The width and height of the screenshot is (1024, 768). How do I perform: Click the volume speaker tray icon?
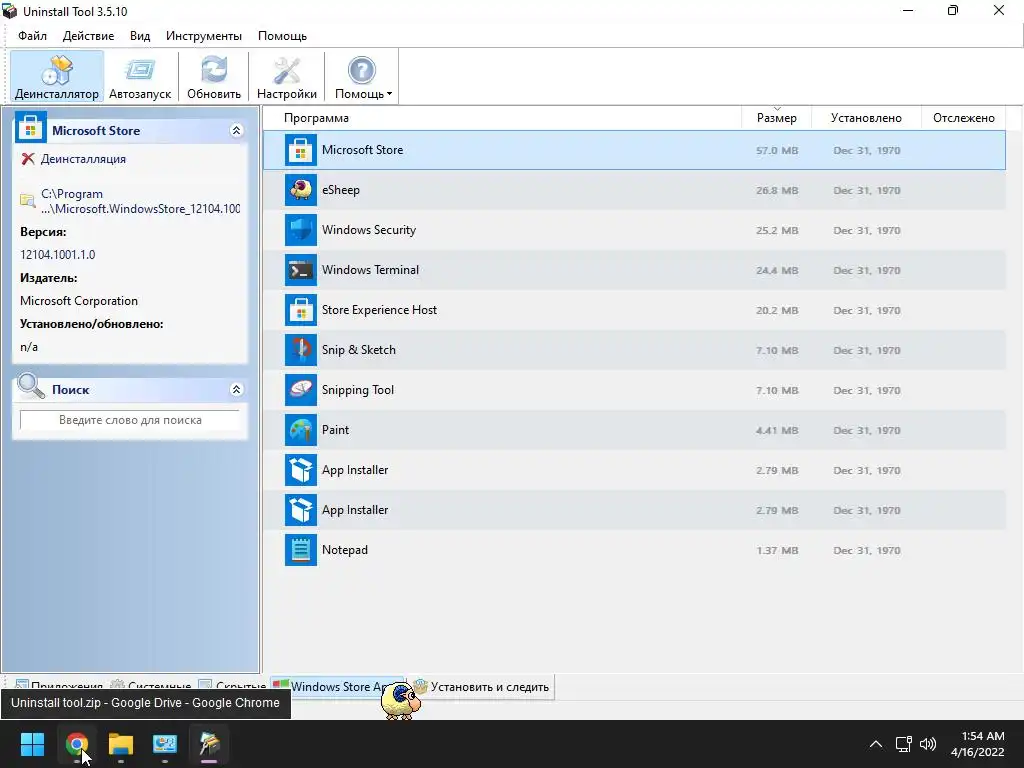coord(927,744)
